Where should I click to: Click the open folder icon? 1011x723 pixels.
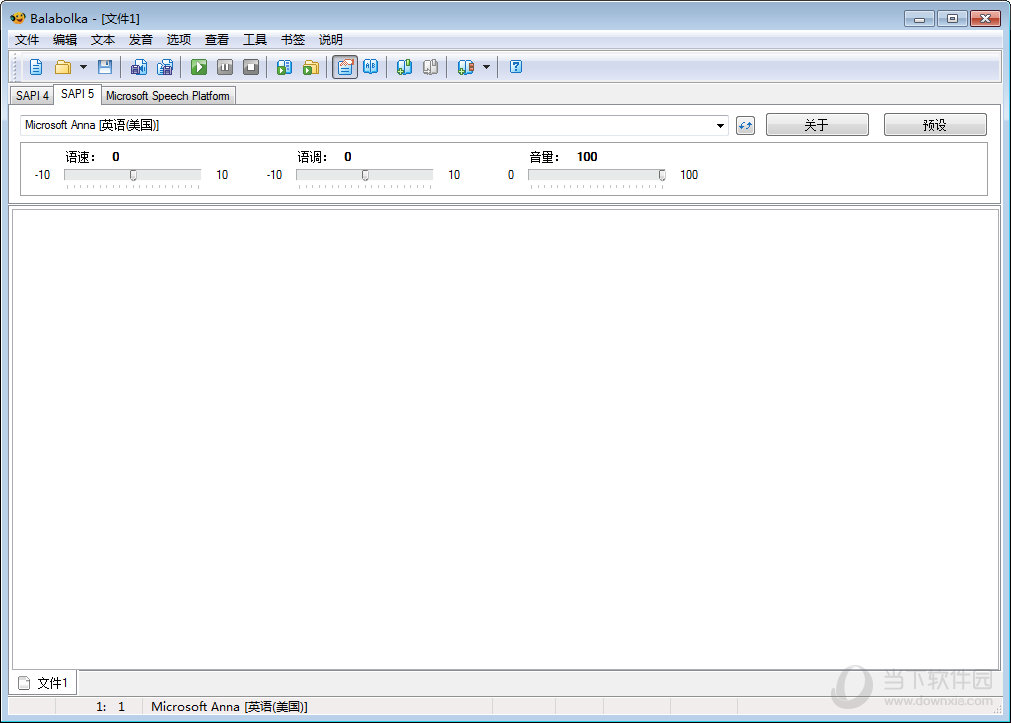pyautogui.click(x=63, y=67)
